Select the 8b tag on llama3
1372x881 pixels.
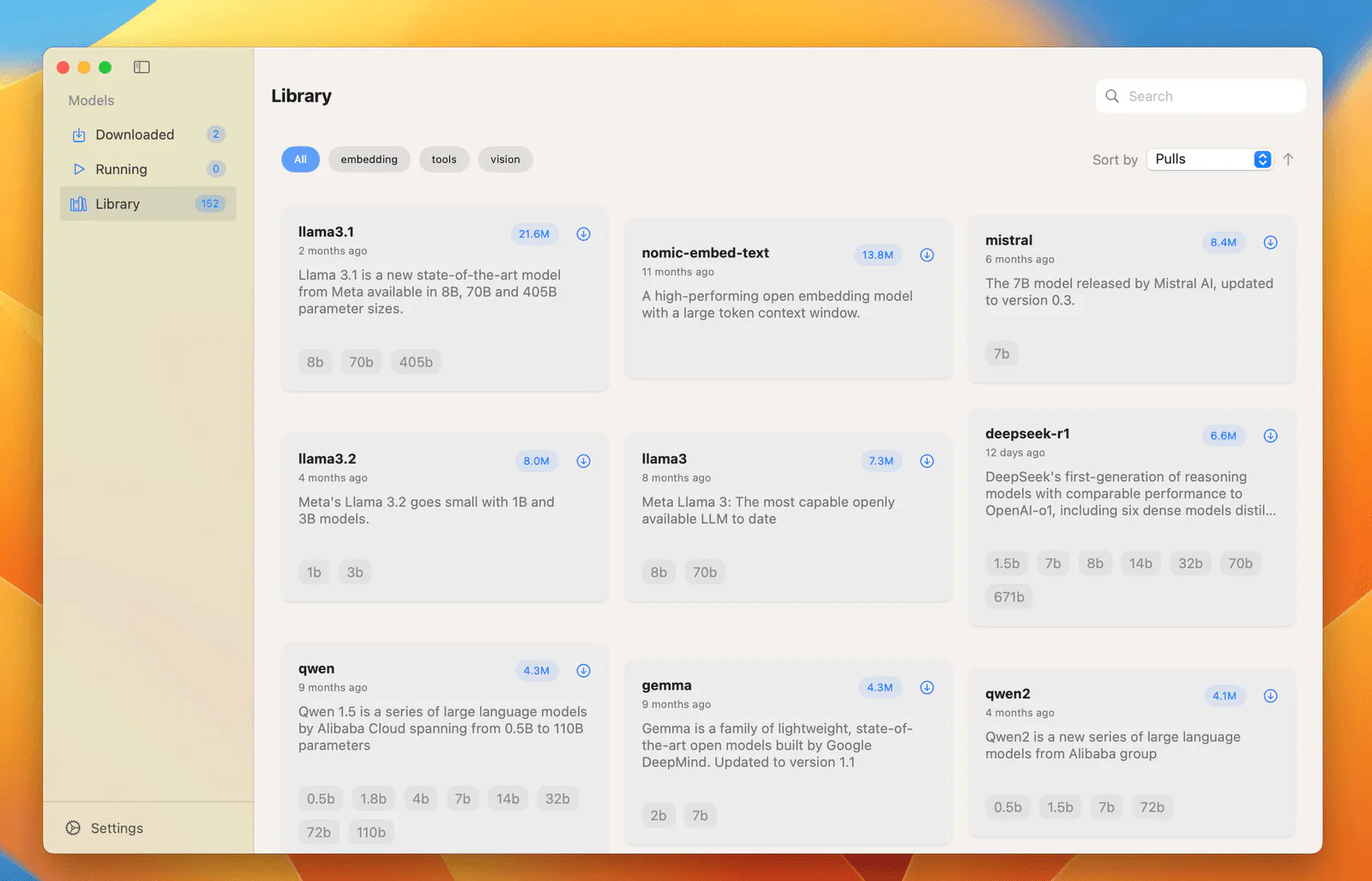point(659,572)
